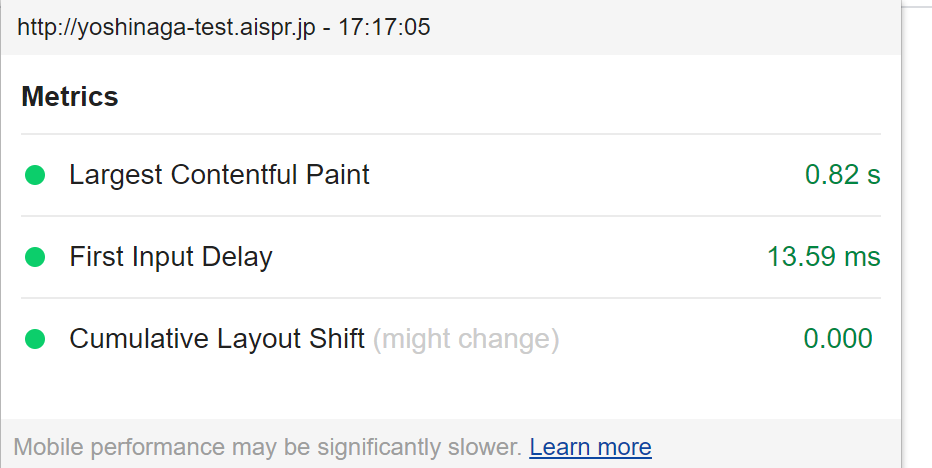
Task: Click the green dot beside First Input Delay
Action: click(35, 258)
